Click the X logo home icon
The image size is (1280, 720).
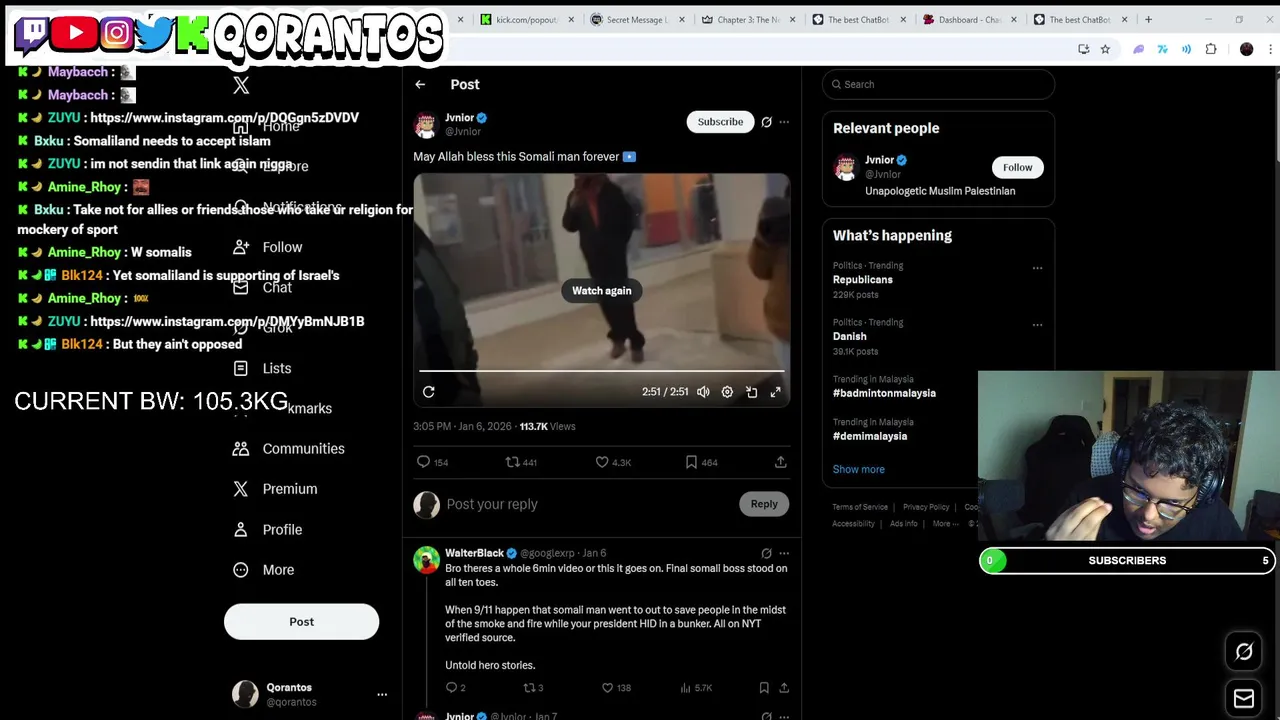click(x=241, y=85)
